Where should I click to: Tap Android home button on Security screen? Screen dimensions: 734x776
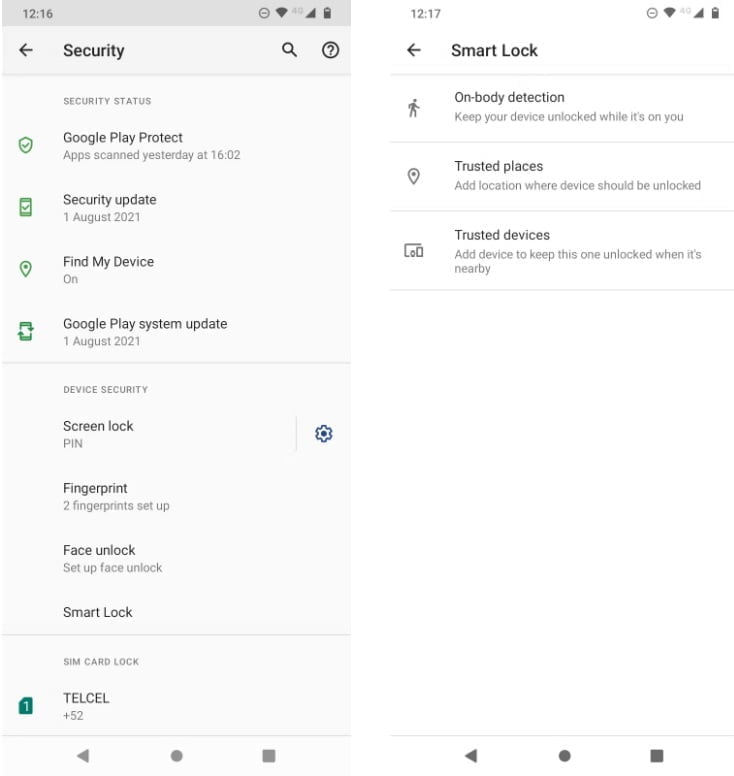177,756
